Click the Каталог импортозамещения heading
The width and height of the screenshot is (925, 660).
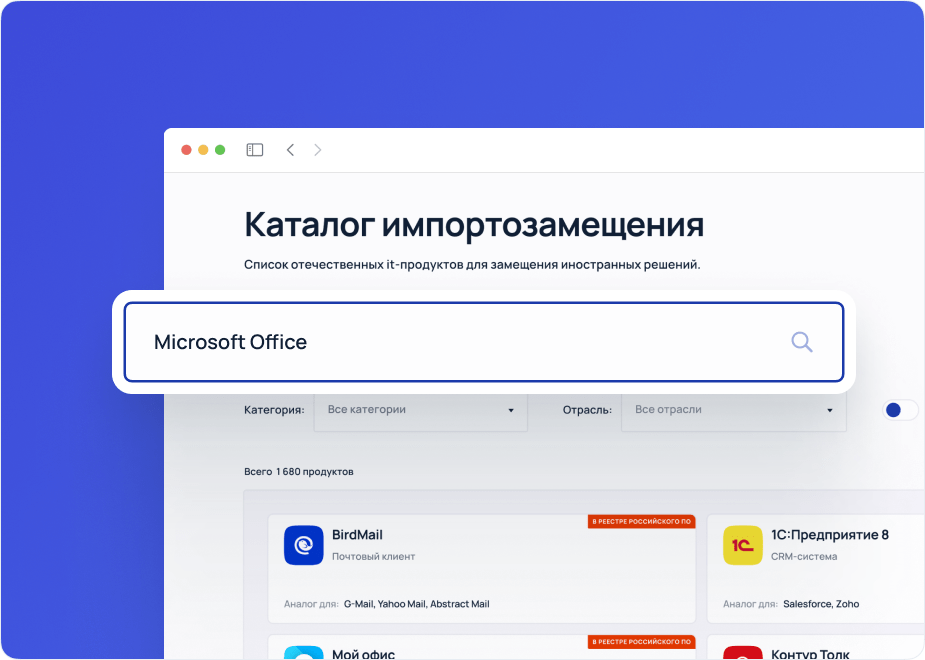[x=474, y=225]
